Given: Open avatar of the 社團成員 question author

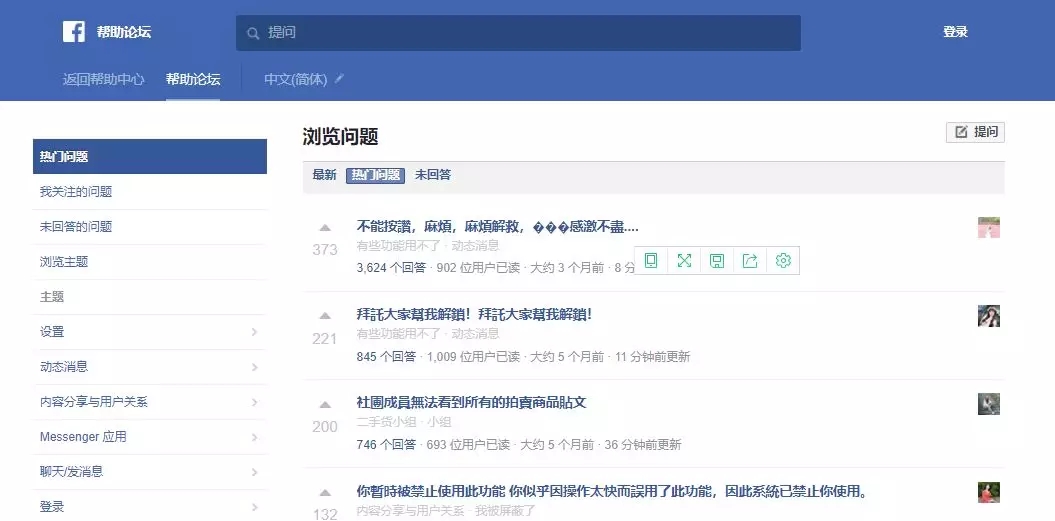Looking at the screenshot, I should pos(988,404).
